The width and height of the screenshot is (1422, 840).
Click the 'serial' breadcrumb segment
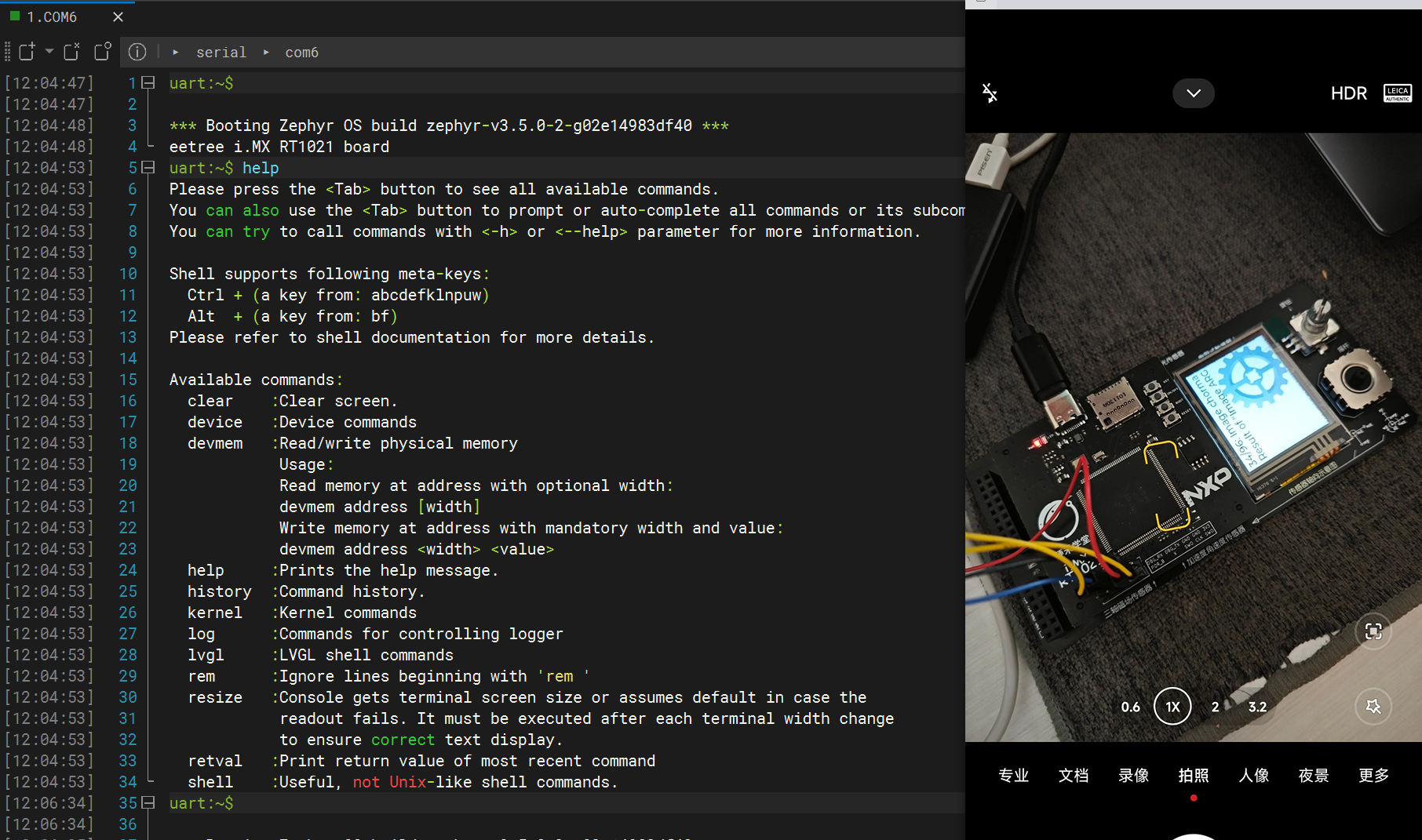(221, 53)
